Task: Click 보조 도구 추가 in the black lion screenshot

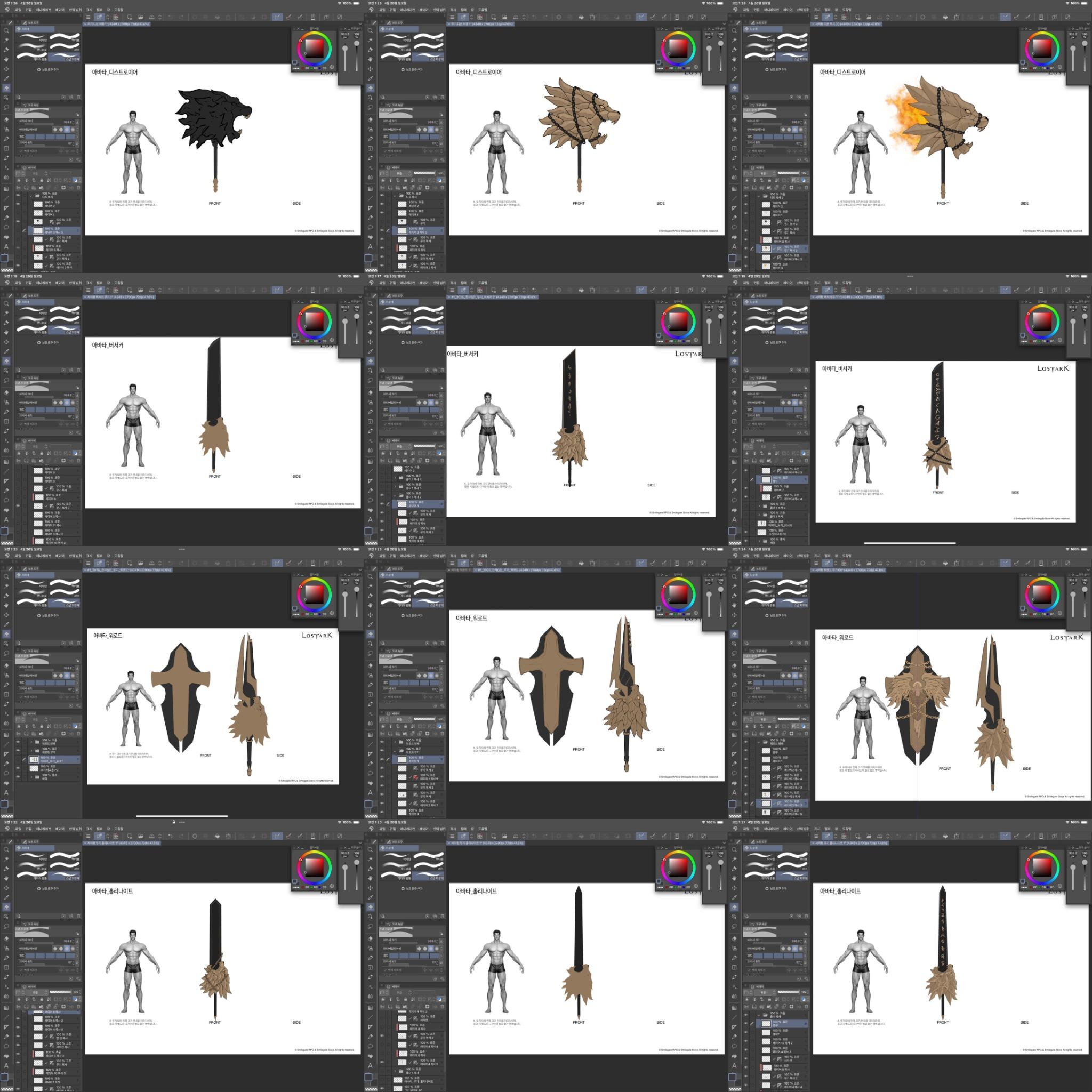Action: point(48,69)
